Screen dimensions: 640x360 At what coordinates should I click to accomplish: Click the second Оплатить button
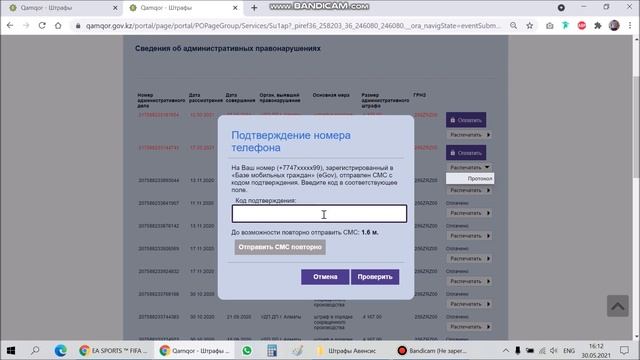coord(466,153)
